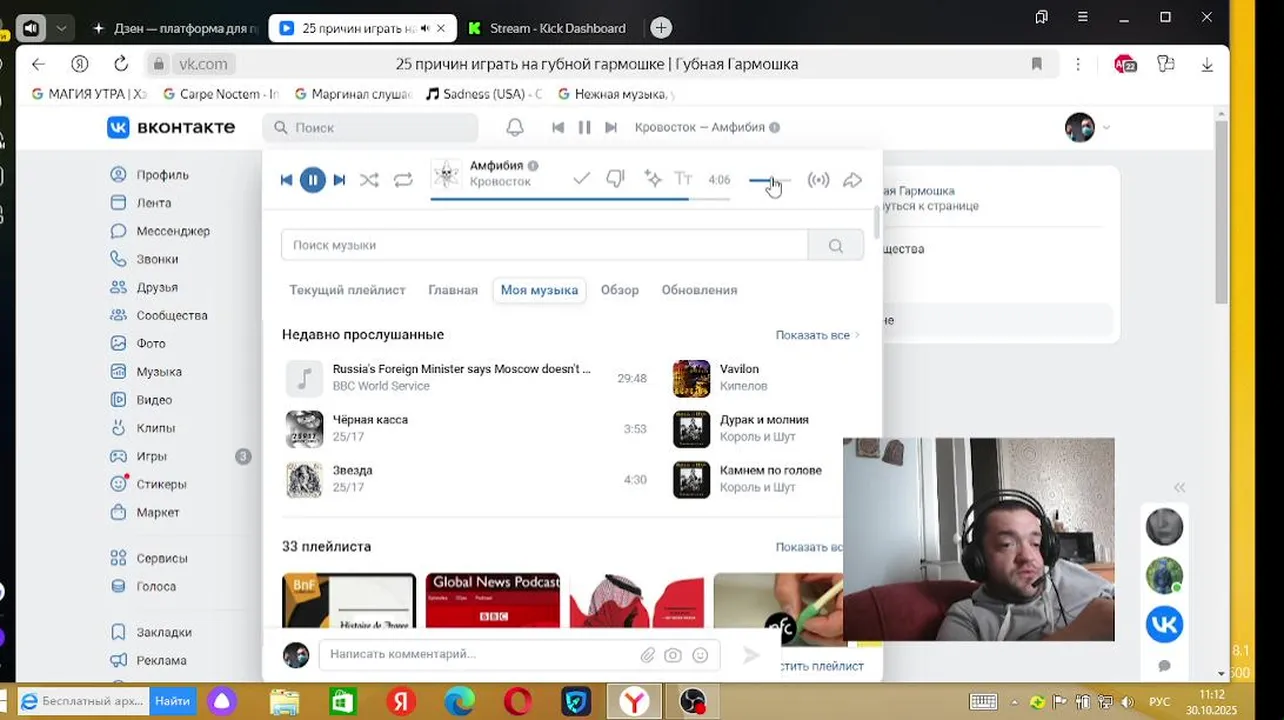The image size is (1284, 720).
Task: Switch to Текущий плейлист tab
Action: click(347, 290)
